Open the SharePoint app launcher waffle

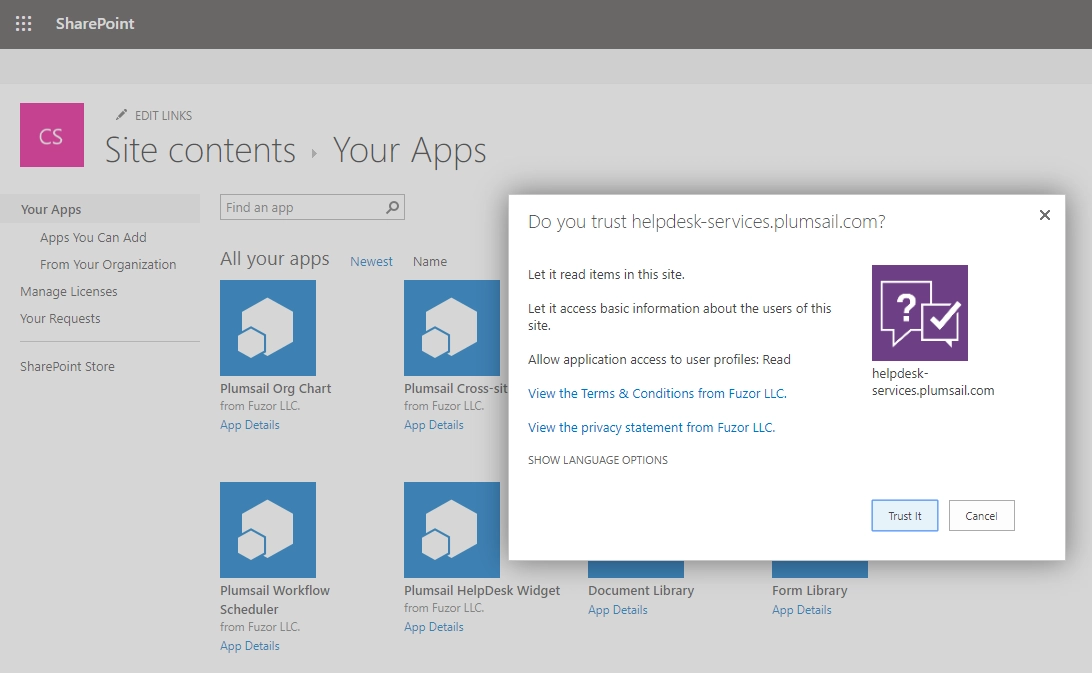pos(24,24)
